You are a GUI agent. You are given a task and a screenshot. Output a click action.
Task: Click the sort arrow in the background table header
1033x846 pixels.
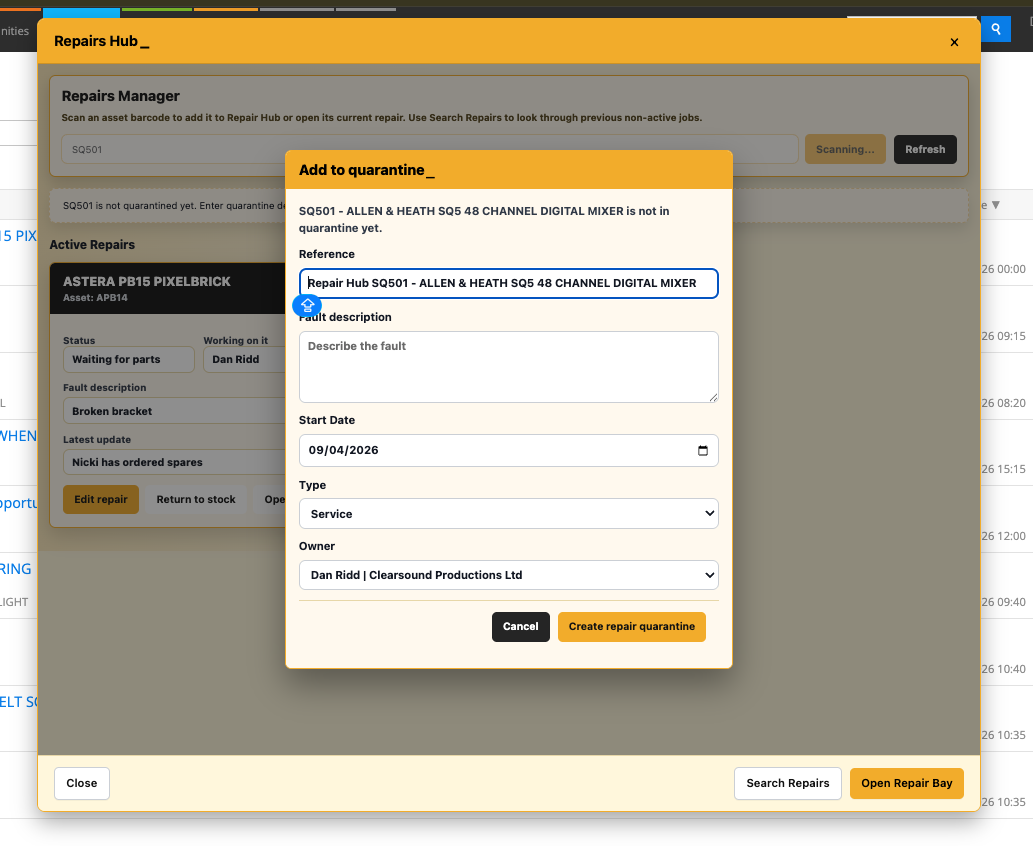[995, 205]
